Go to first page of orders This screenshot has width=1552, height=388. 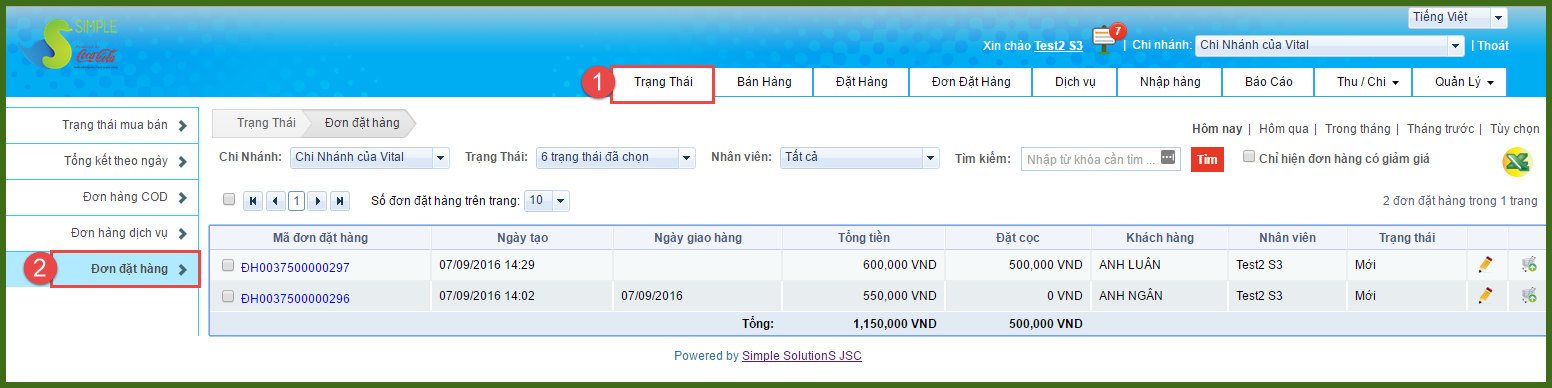click(253, 201)
